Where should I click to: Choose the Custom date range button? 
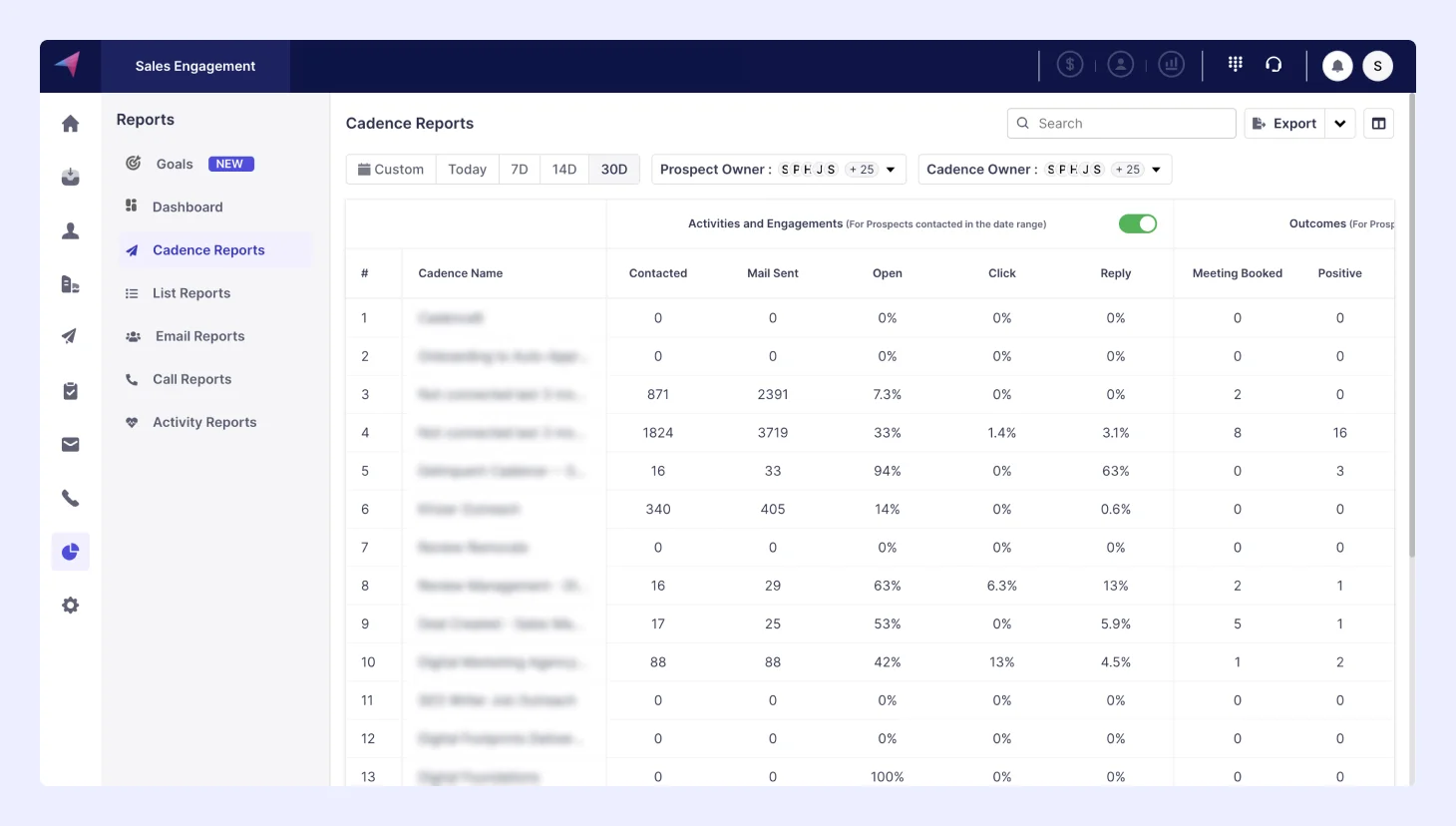coord(391,170)
